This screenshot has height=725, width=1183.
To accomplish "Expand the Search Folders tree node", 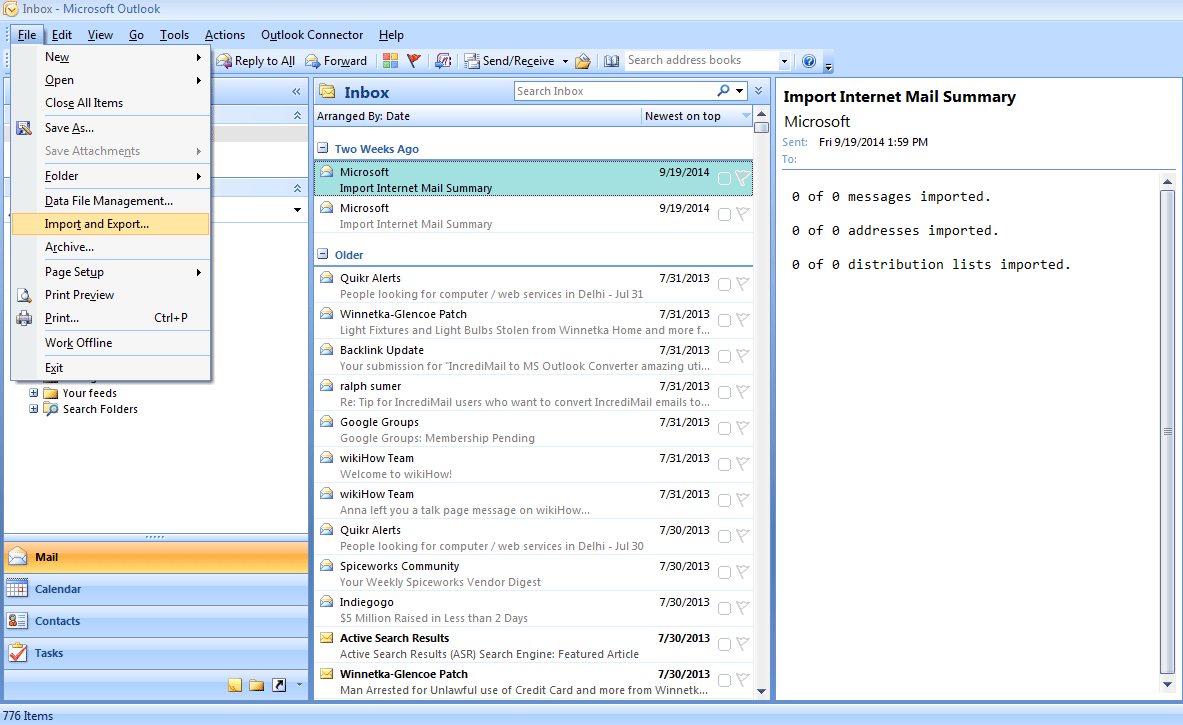I will [x=33, y=409].
